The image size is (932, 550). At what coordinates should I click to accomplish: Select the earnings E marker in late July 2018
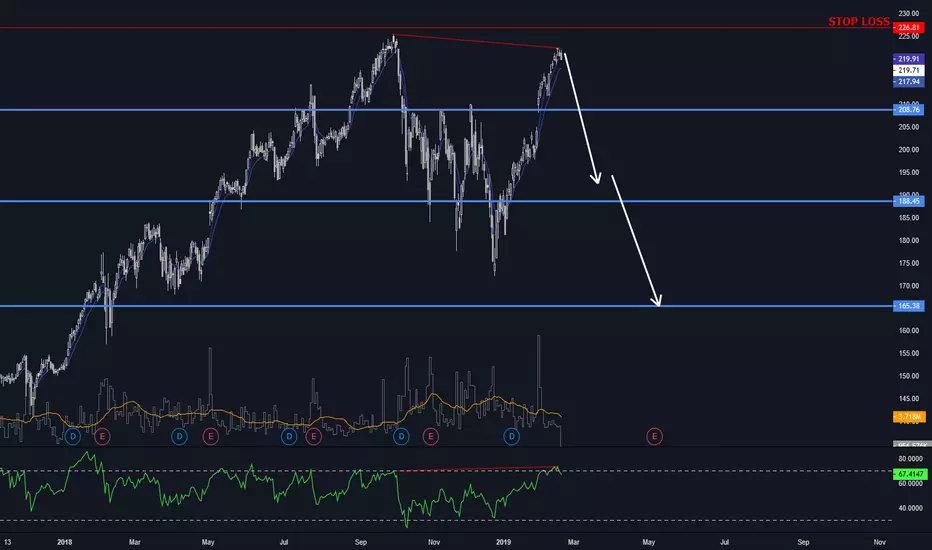(x=313, y=437)
